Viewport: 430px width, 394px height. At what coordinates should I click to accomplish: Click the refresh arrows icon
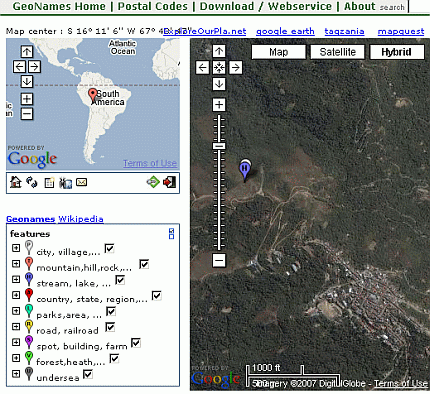(x=32, y=182)
